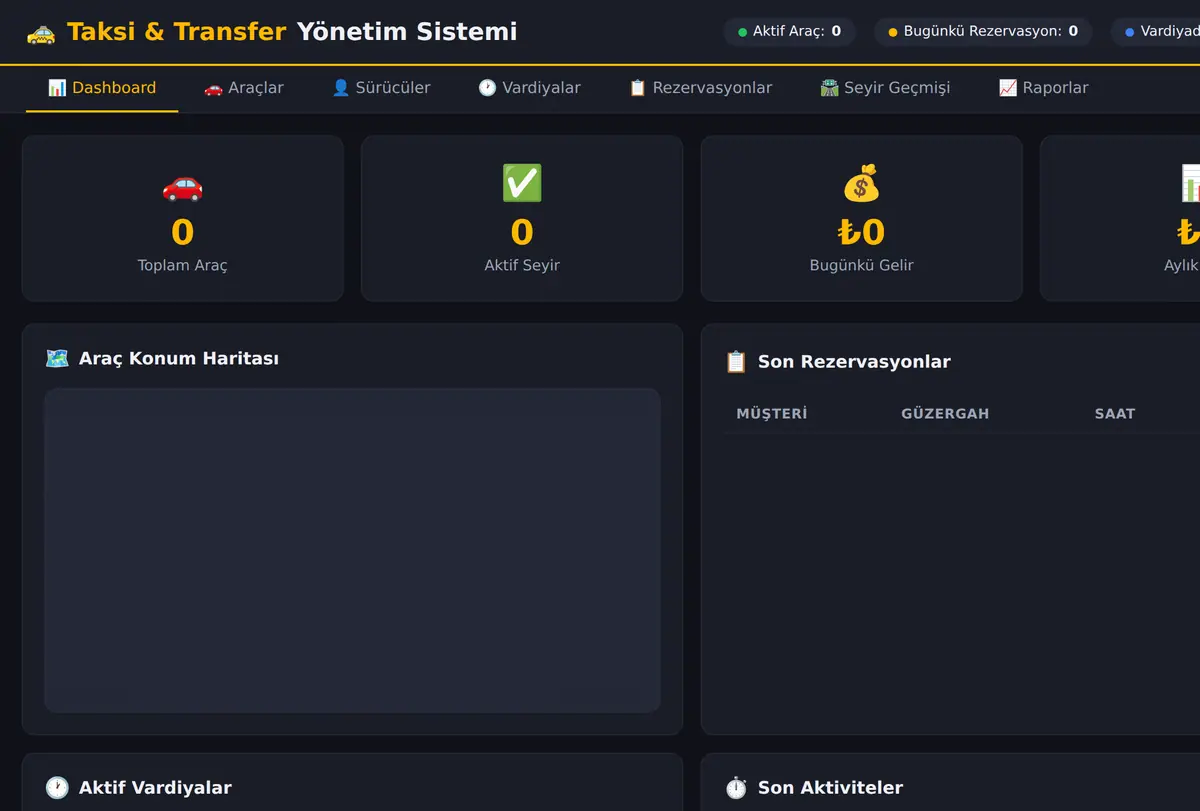The image size is (1200, 811).
Task: Click the Bugünkü Gelir label
Action: point(862,266)
